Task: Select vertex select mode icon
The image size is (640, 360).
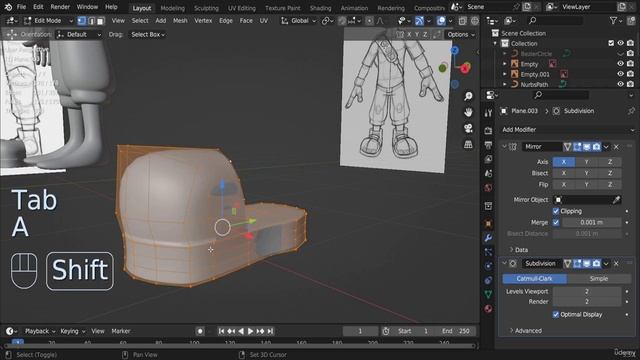Action: 82,20
